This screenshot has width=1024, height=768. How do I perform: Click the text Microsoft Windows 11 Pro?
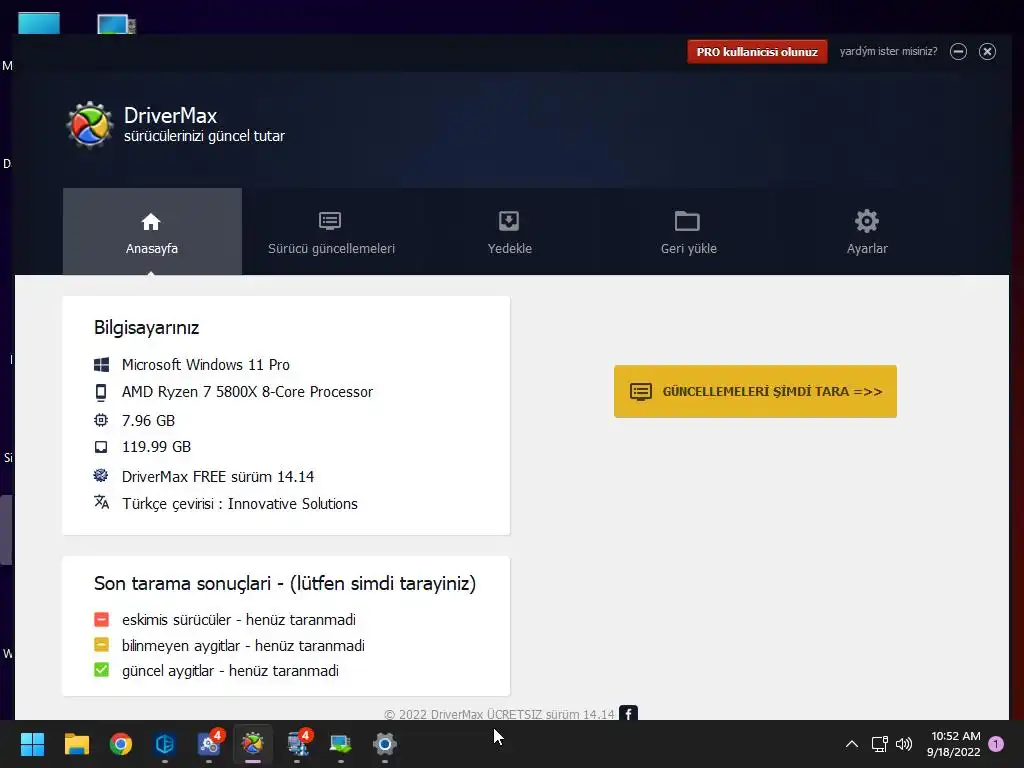(206, 364)
